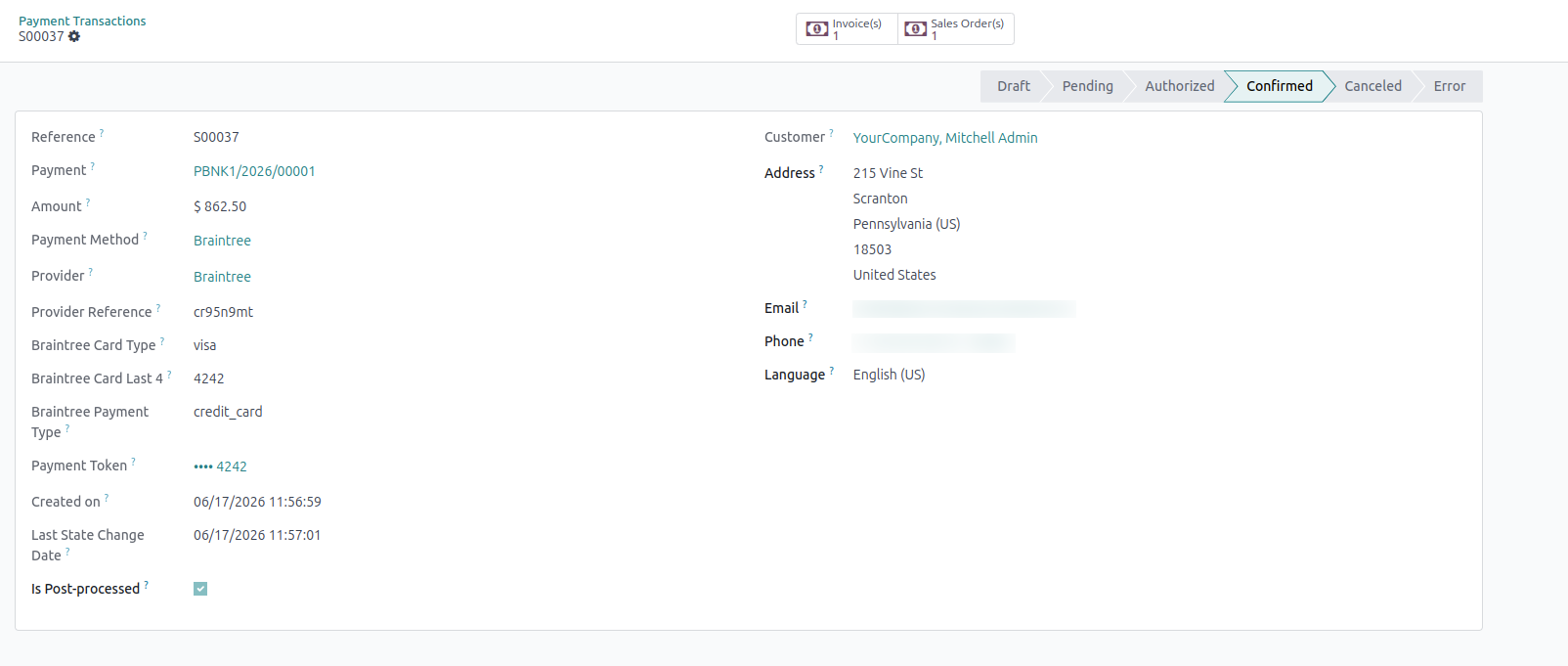
Task: Show help tooltip for Payment Method field
Action: tap(146, 236)
